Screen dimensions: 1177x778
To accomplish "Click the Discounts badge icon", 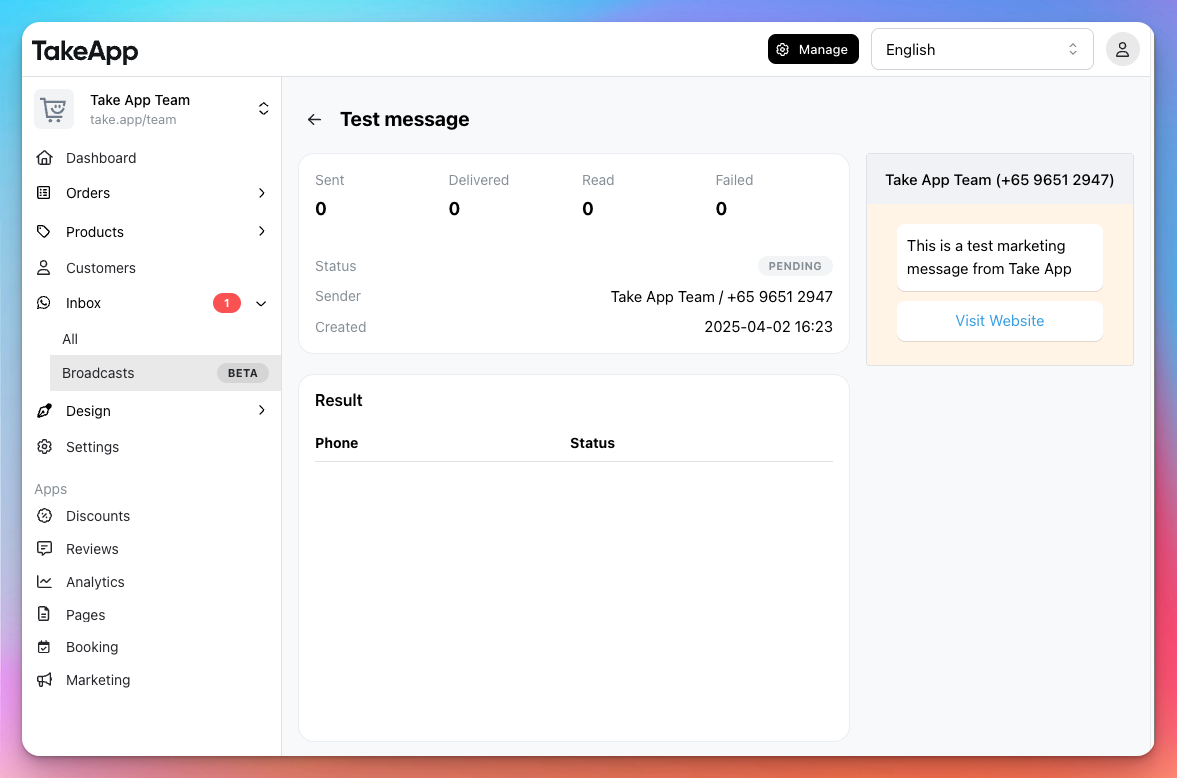I will point(44,516).
